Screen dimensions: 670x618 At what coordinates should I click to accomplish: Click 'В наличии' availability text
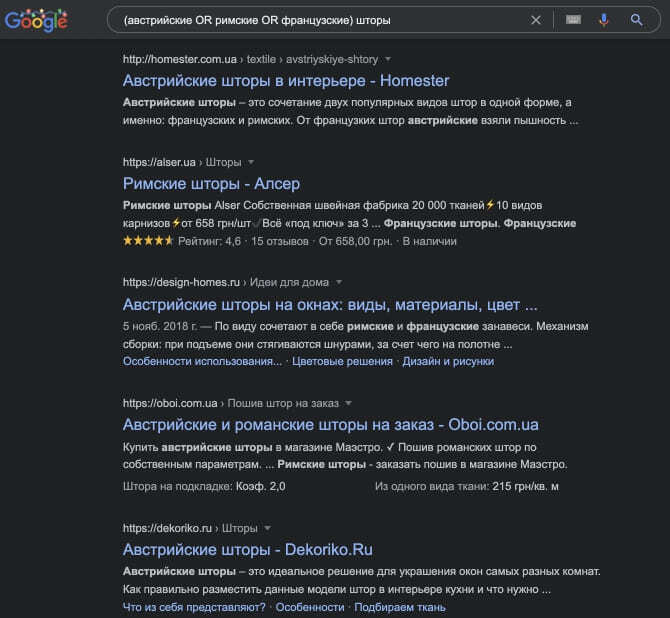[429, 241]
